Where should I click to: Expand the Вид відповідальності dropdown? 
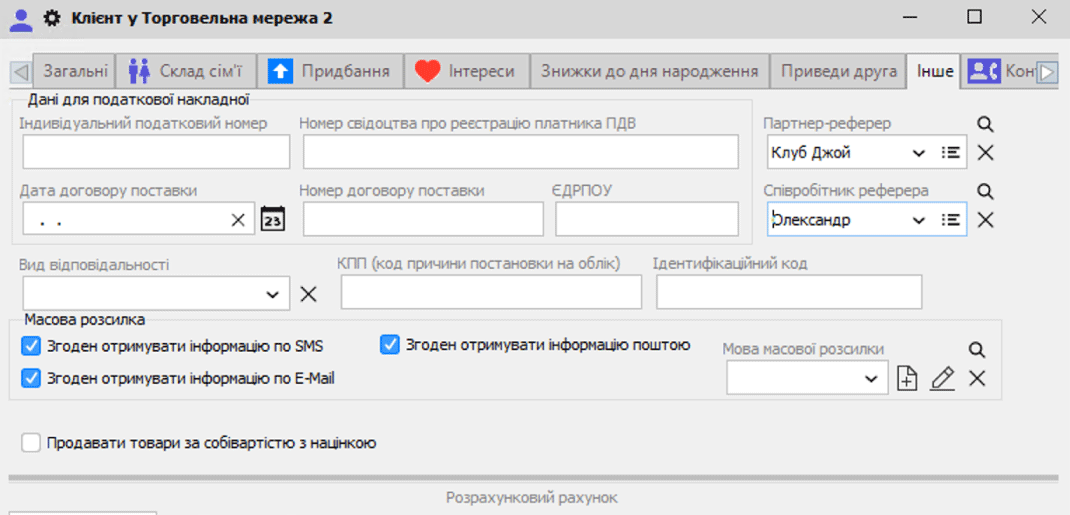click(x=272, y=294)
